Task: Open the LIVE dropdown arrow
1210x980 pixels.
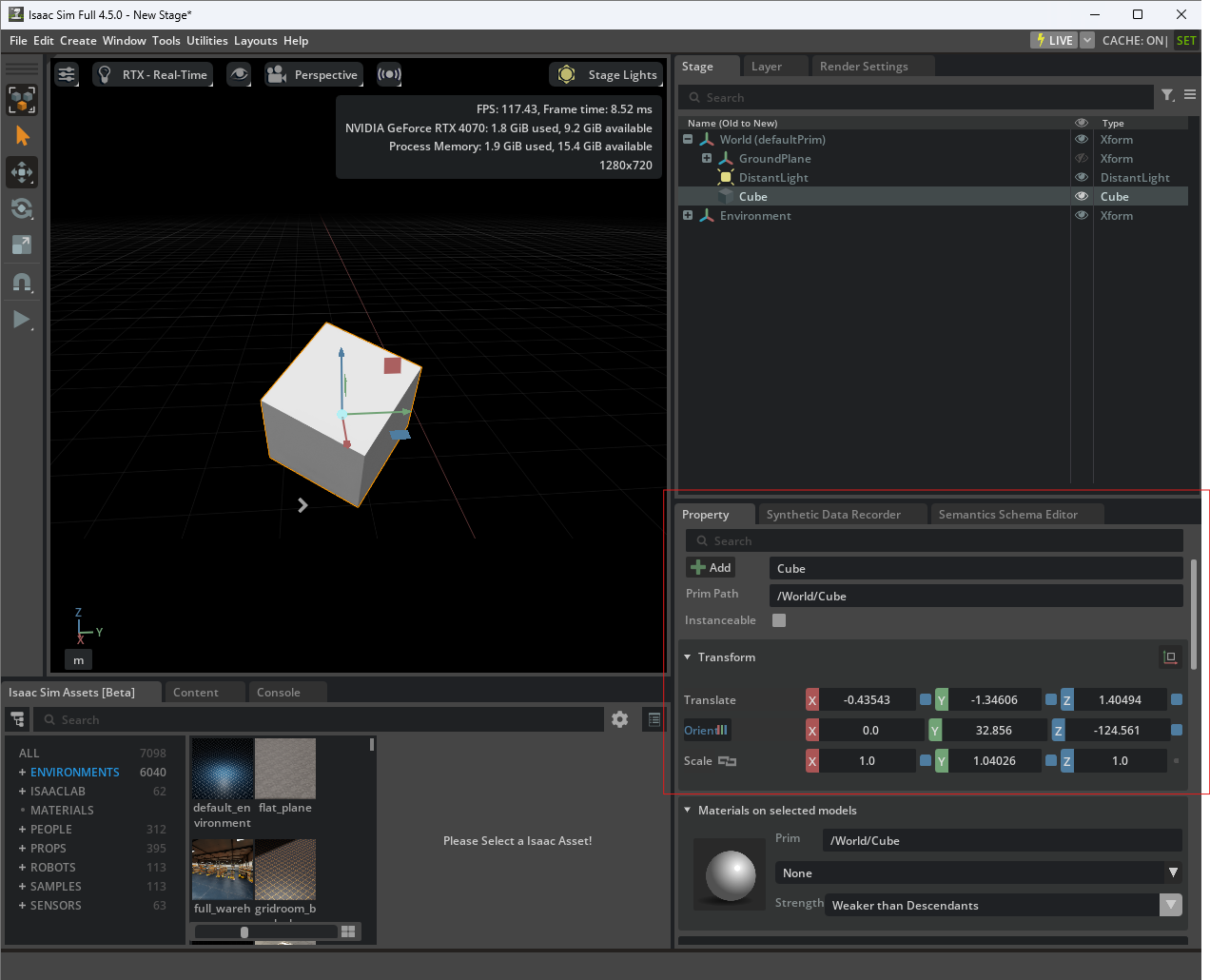Action: 1087,40
